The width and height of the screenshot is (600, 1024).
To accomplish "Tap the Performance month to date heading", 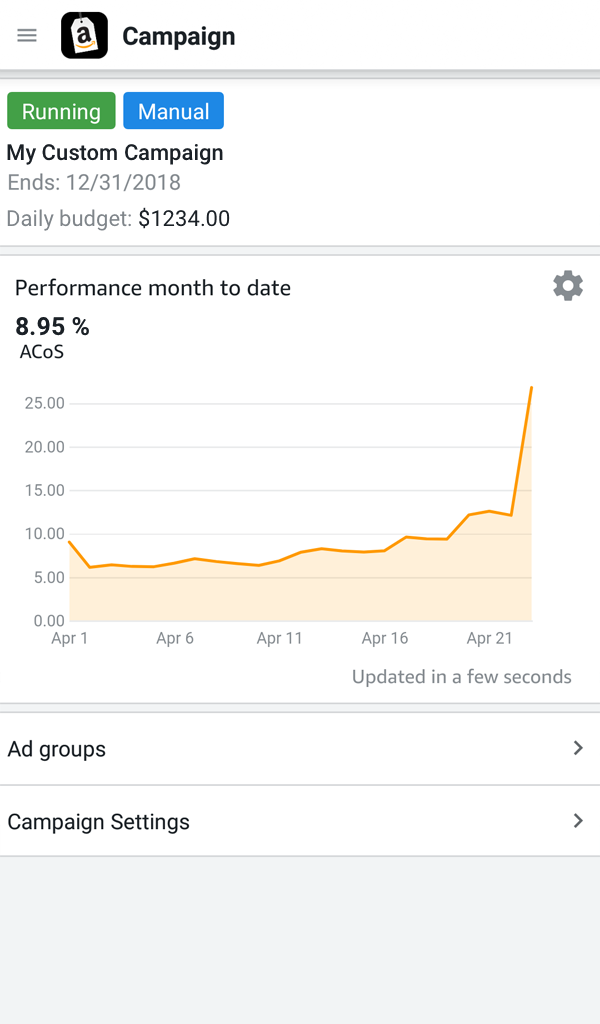I will [x=153, y=288].
